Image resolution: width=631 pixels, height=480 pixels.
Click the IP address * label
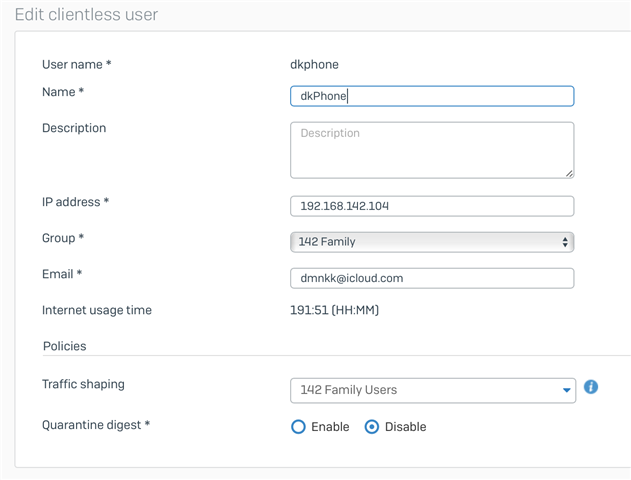coord(75,202)
